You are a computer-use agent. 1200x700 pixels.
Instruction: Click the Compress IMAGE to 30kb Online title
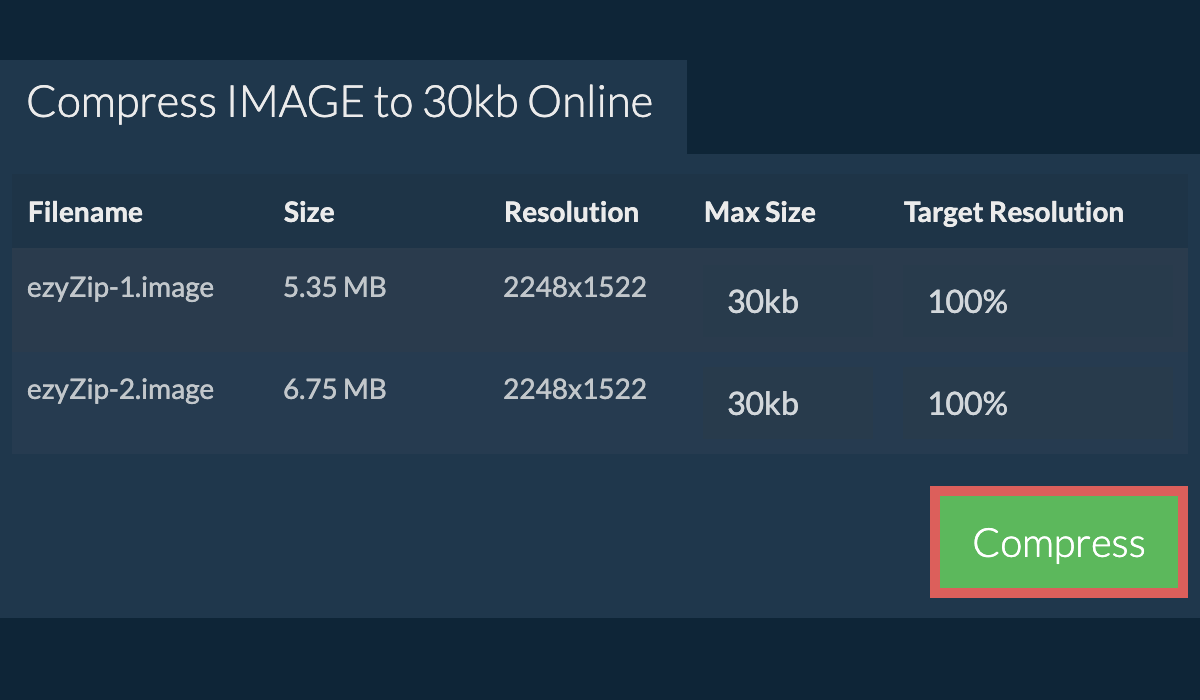[x=340, y=100]
